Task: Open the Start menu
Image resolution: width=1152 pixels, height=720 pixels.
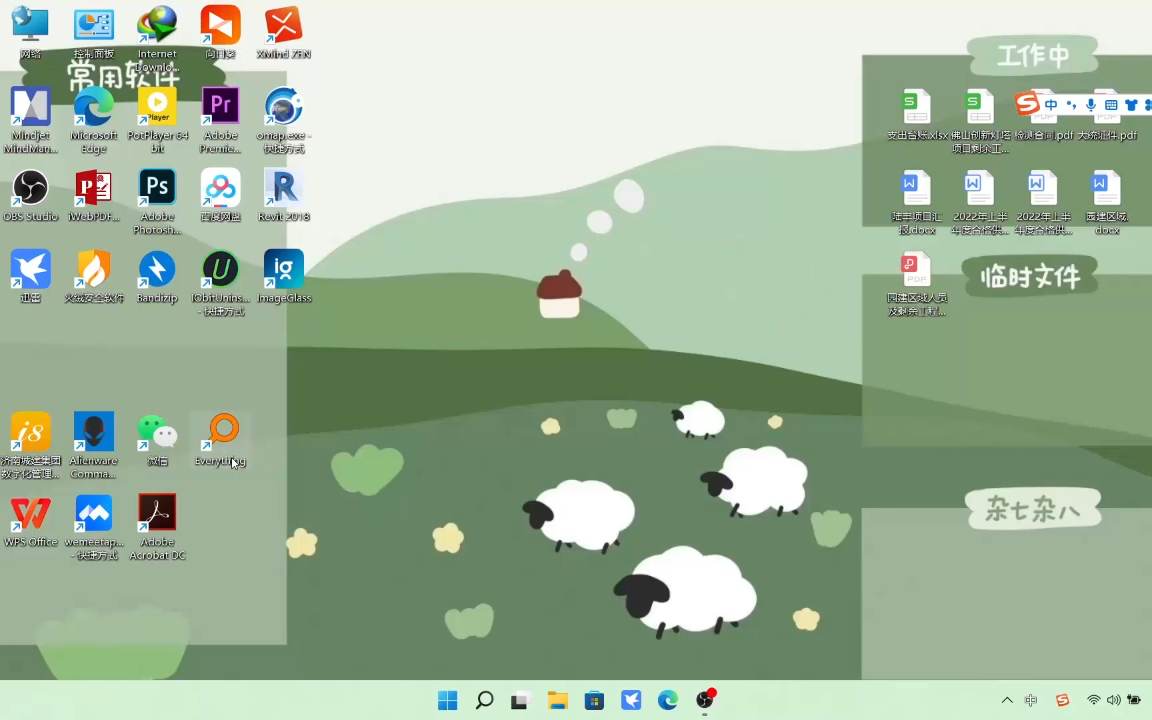Action: point(447,700)
